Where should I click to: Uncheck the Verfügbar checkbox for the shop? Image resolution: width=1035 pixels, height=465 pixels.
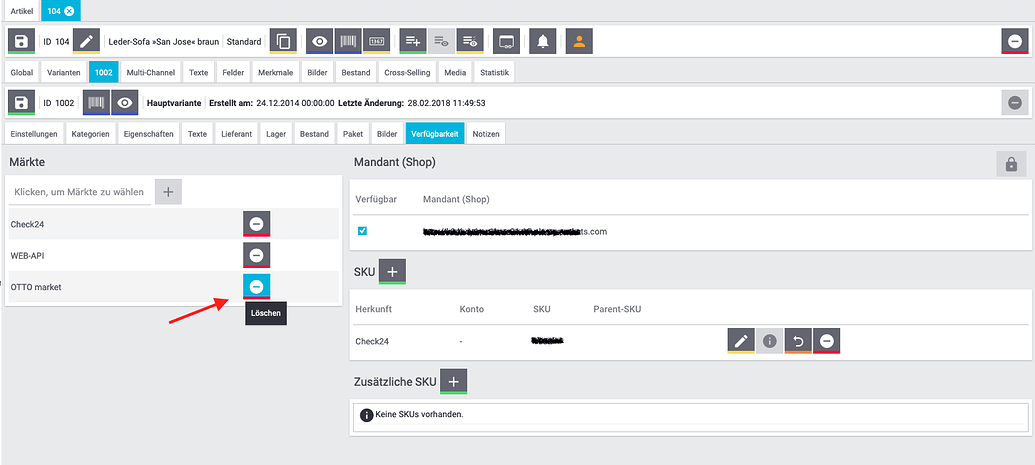pyautogui.click(x=362, y=231)
